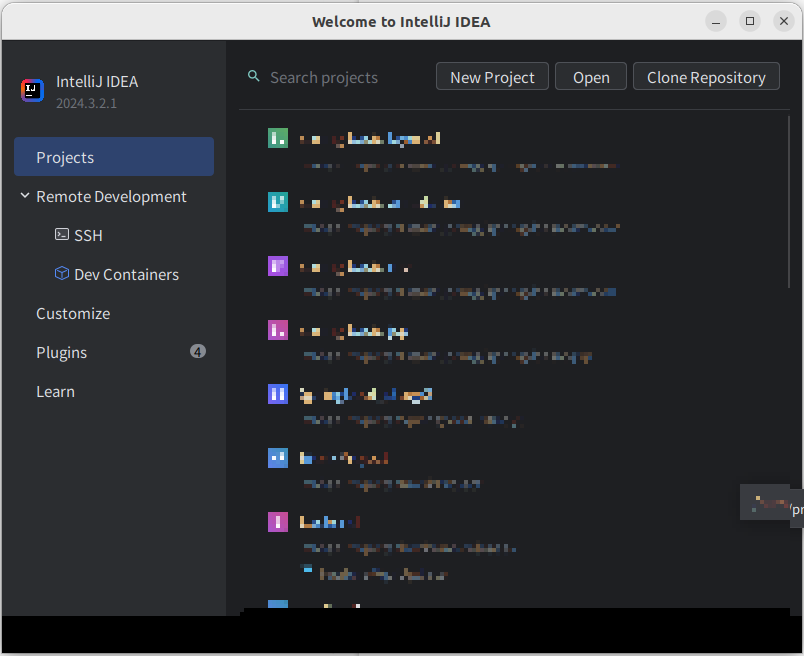Open the project with purple pixel icon
The image size is (804, 656).
click(x=278, y=266)
